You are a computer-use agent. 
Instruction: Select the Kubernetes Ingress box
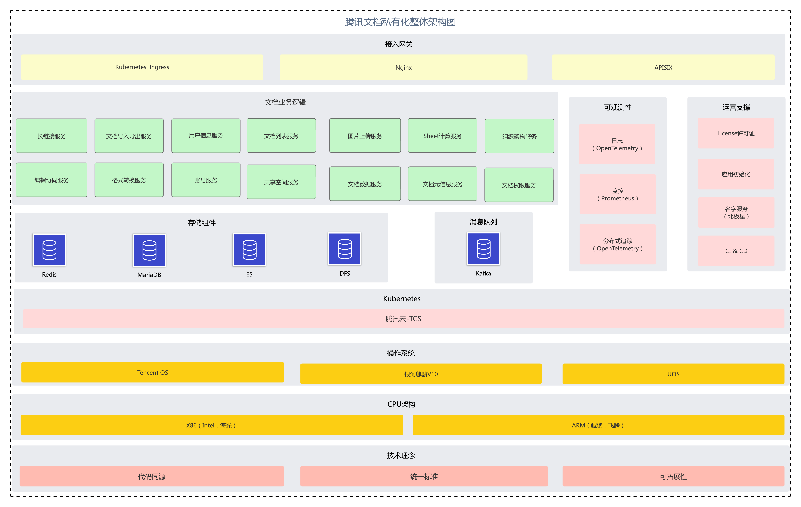click(x=142, y=67)
